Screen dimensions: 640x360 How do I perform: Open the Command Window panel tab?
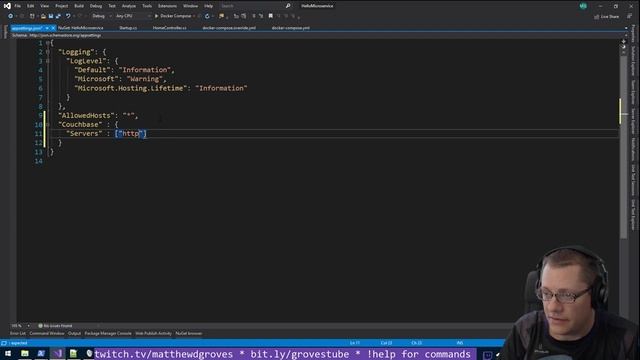click(47, 333)
